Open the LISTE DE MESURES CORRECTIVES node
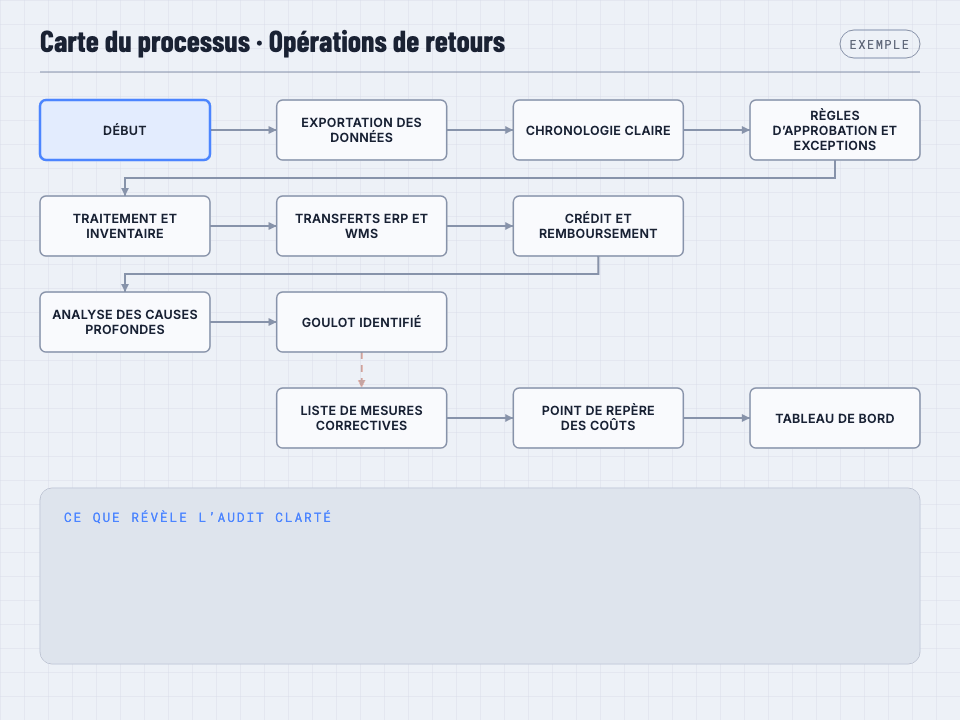Screen dimensions: 960x720 [x=361, y=418]
